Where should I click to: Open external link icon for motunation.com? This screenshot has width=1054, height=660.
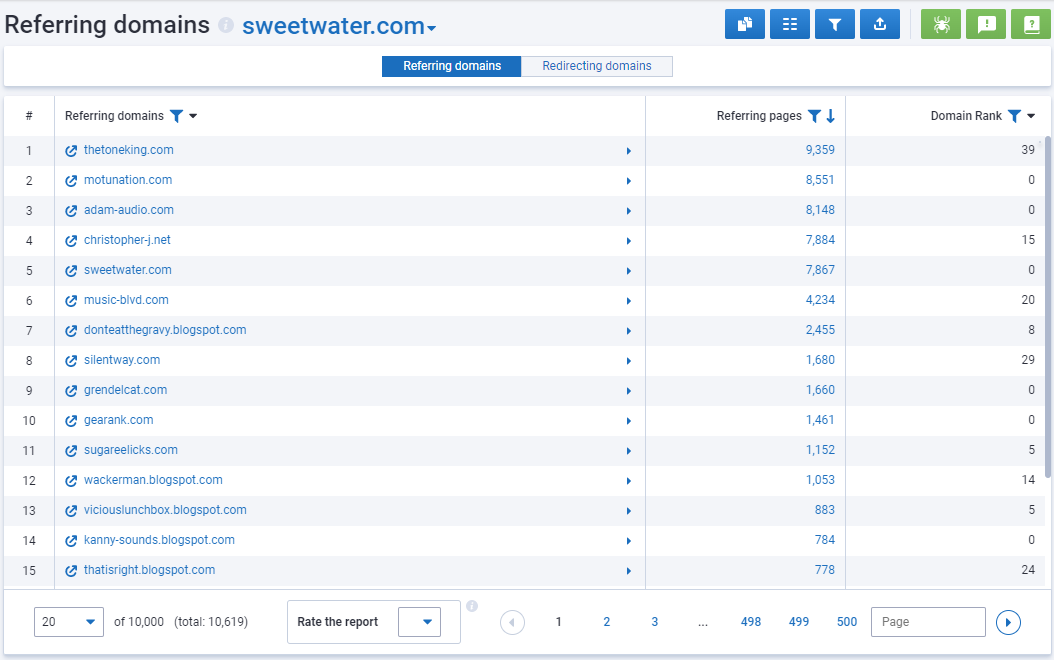(71, 181)
